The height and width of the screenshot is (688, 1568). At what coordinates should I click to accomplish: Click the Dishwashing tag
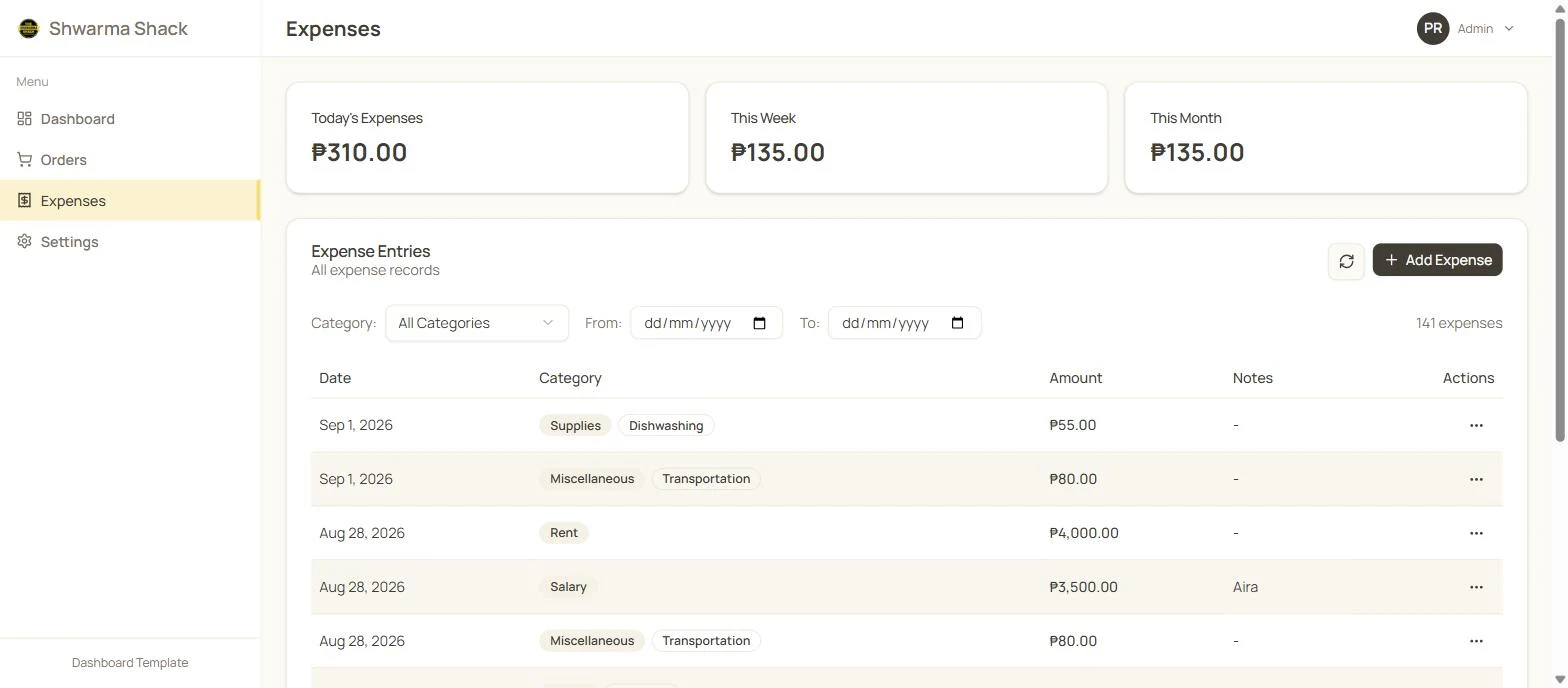coord(666,425)
